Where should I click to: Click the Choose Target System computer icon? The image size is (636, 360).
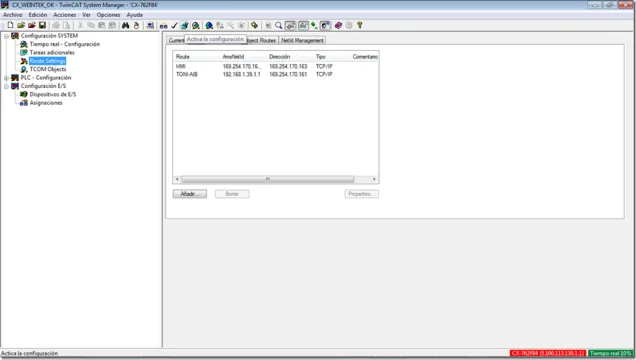tap(150, 25)
